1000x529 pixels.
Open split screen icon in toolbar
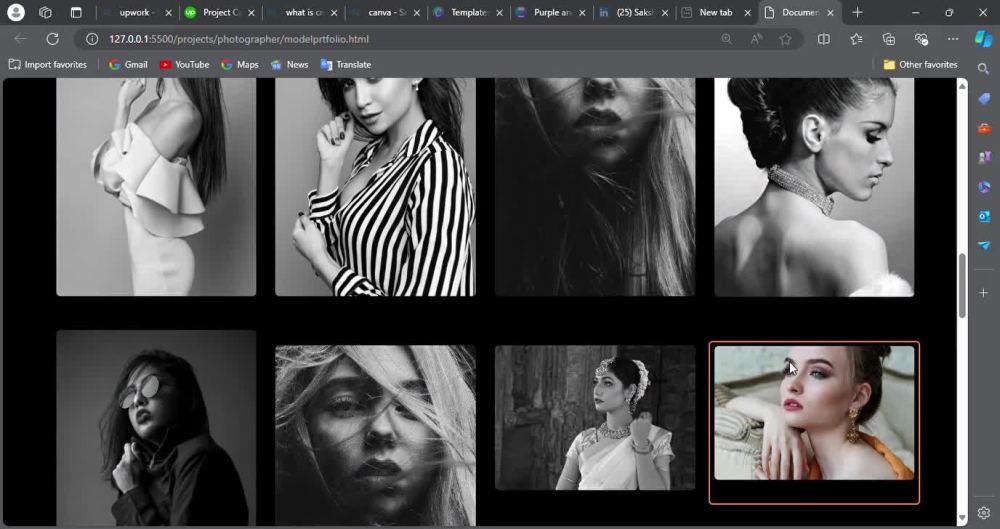point(824,39)
